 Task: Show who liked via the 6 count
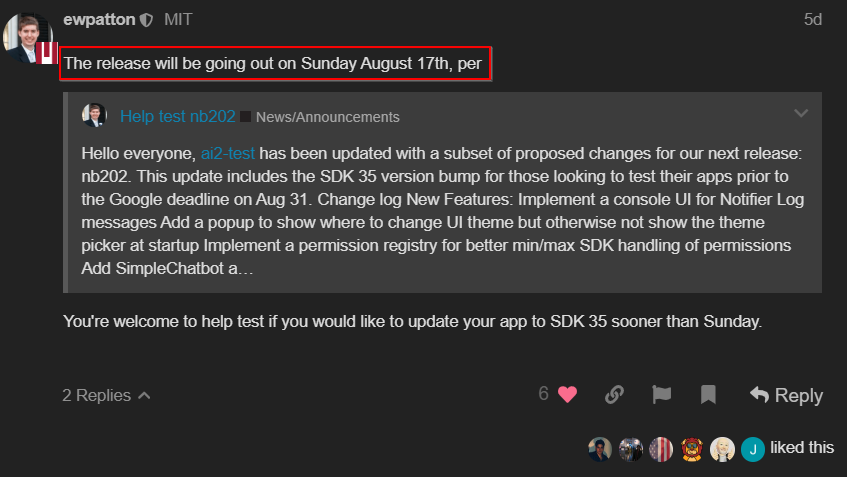tap(544, 394)
